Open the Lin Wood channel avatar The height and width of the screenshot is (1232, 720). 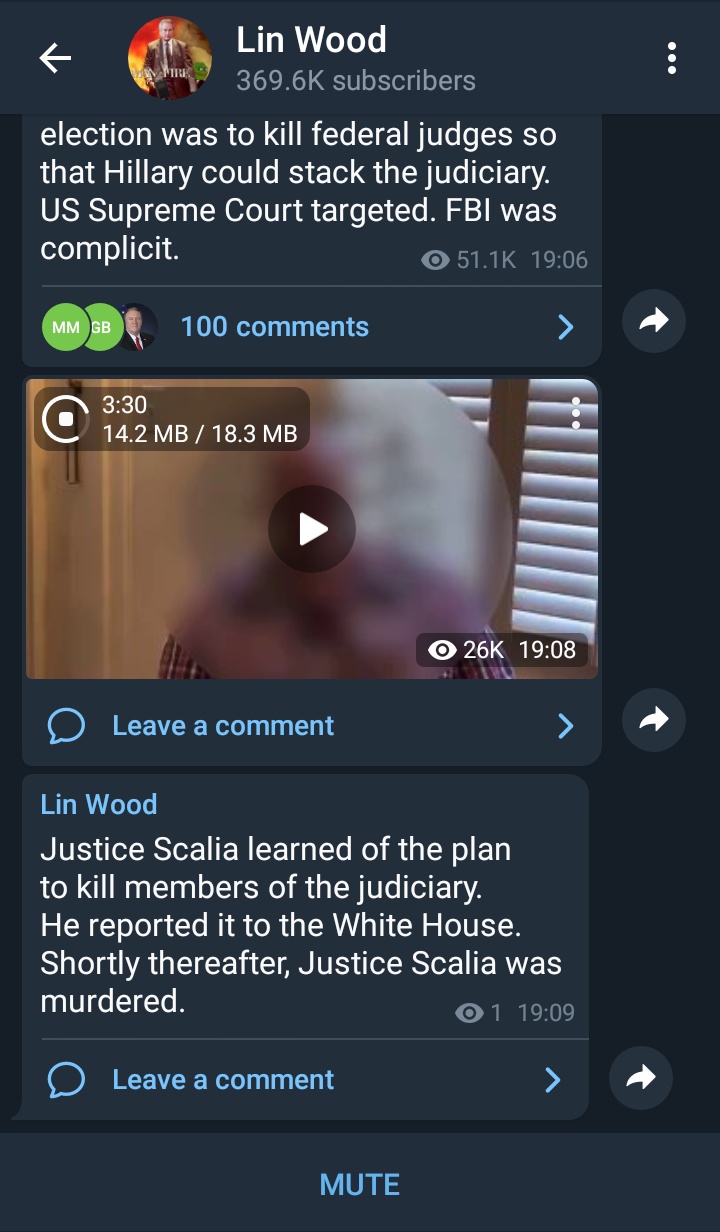point(170,58)
